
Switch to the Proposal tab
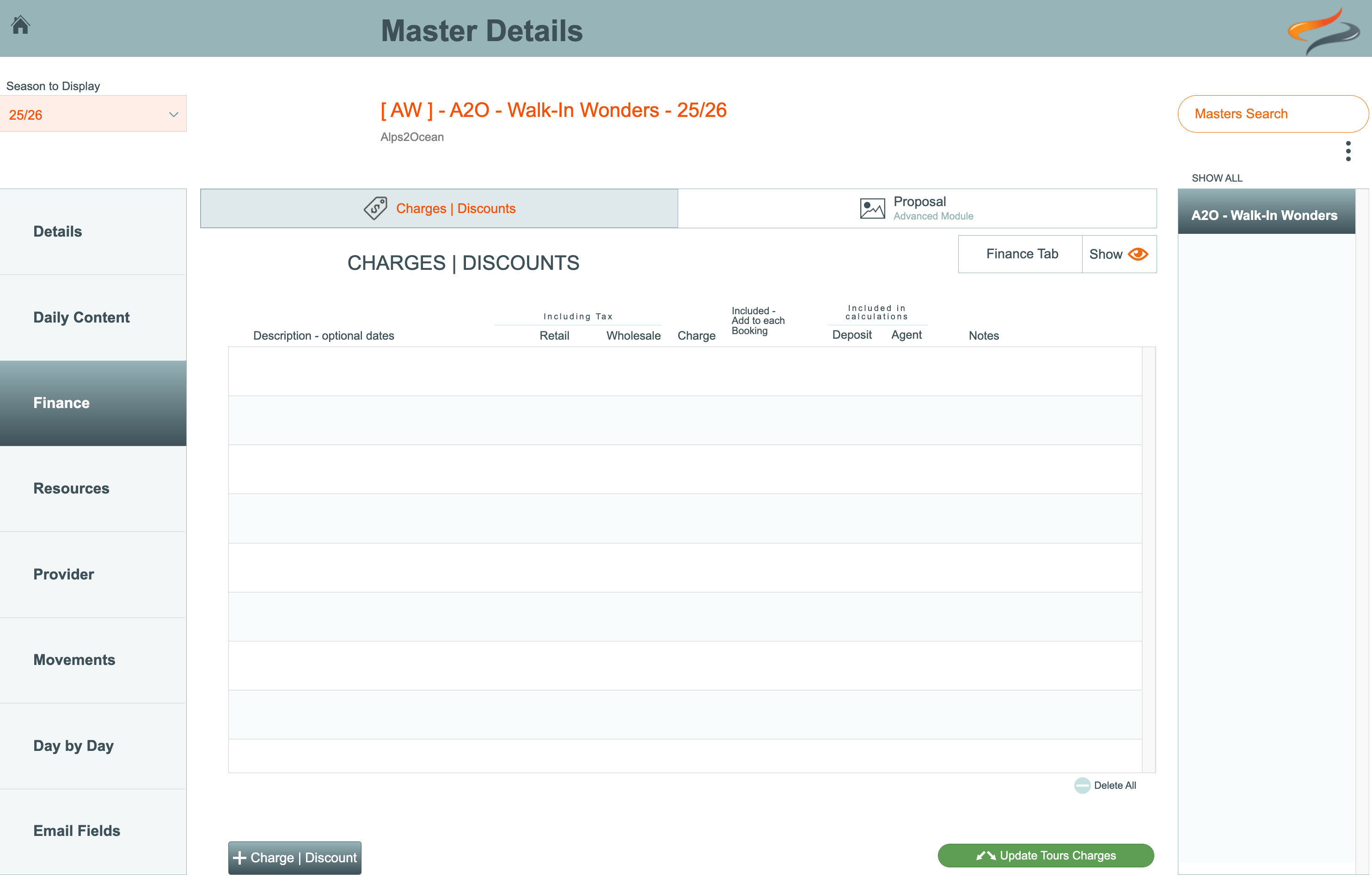917,208
